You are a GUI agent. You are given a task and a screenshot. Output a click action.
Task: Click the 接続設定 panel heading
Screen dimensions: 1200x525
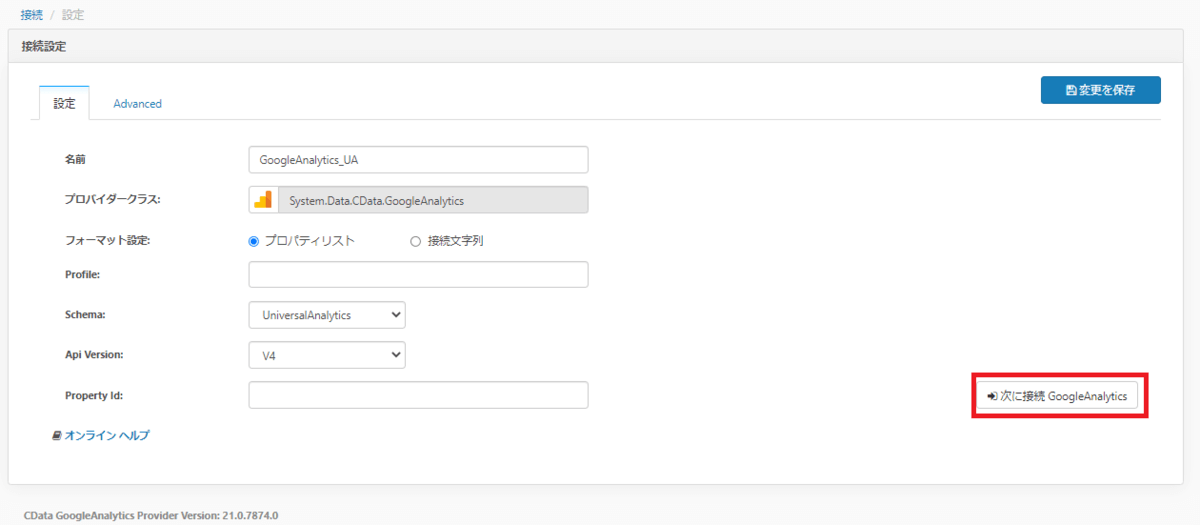pyautogui.click(x=45, y=46)
